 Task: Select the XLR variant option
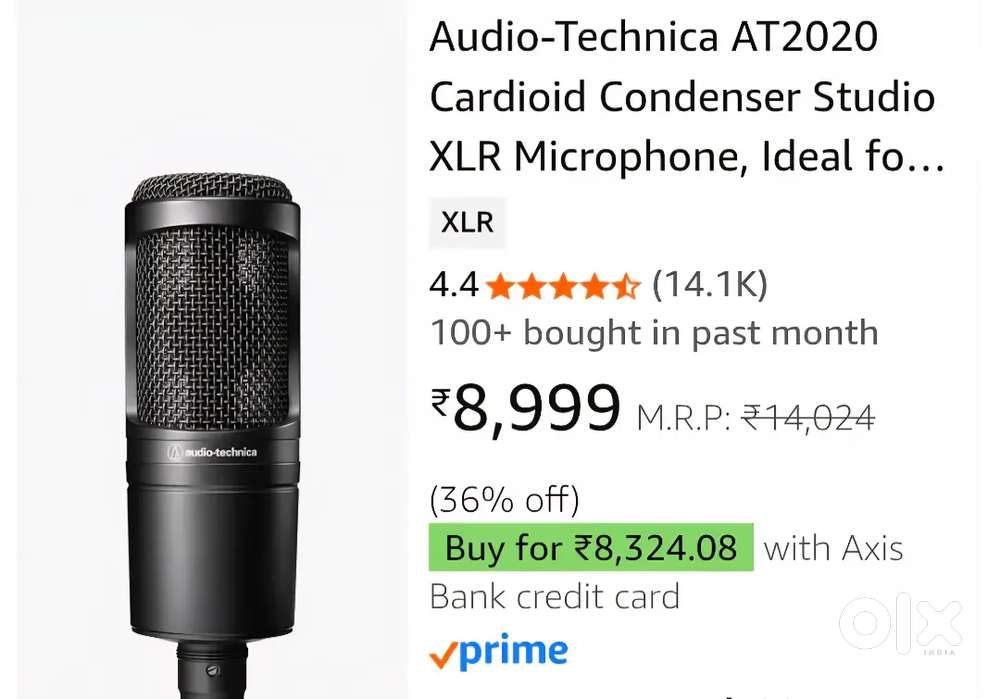coord(467,224)
